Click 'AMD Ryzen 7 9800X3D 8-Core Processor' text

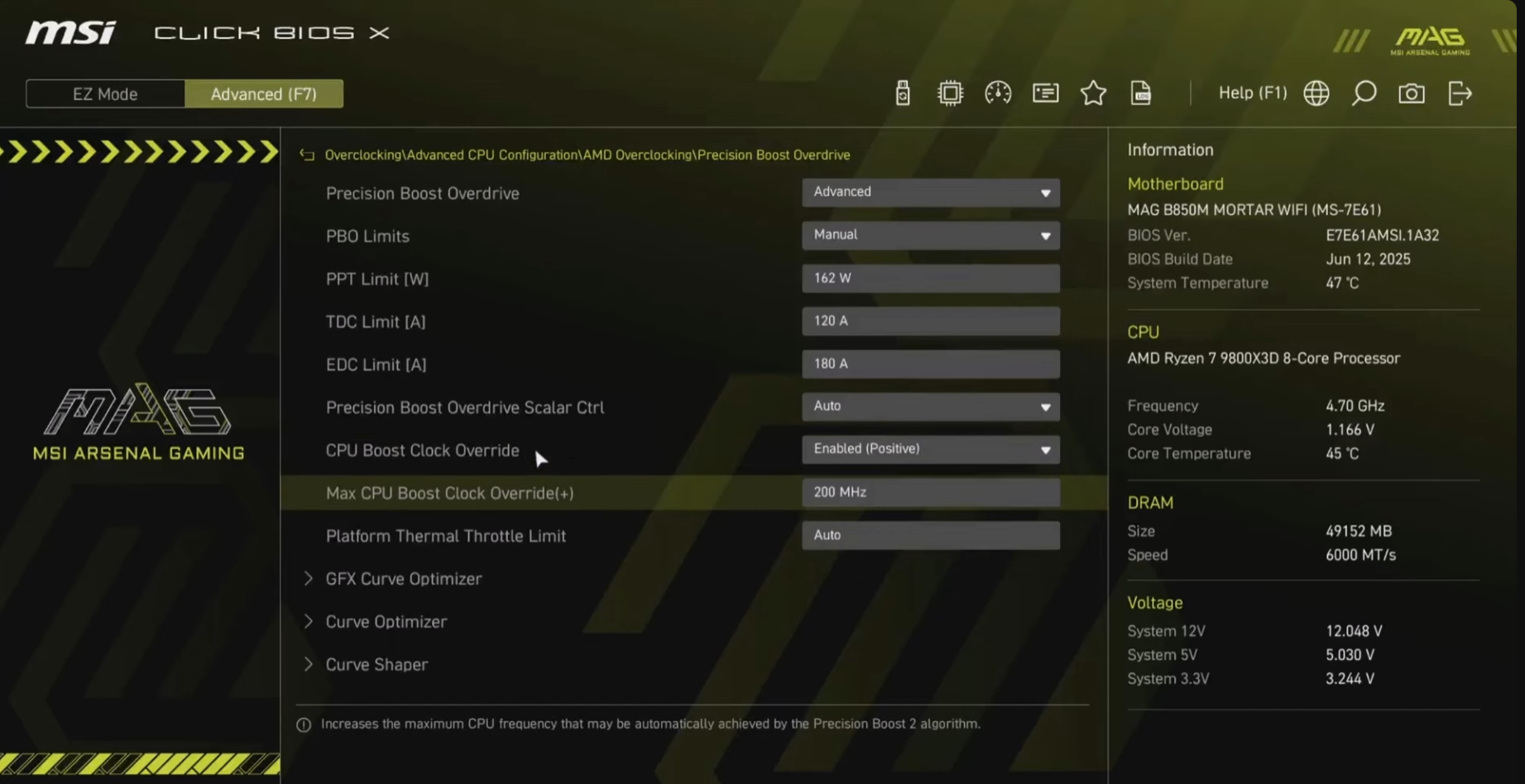coord(1264,359)
